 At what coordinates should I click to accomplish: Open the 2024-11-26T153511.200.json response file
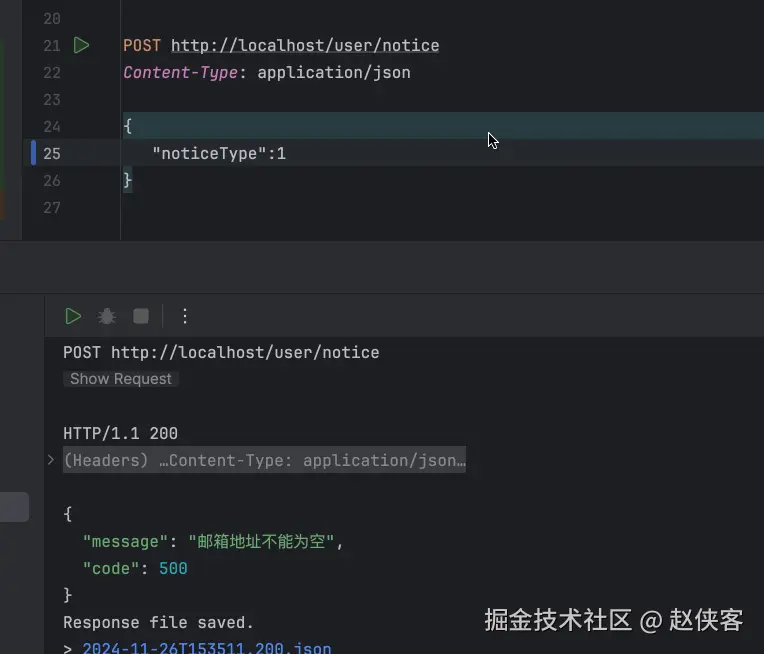[x=206, y=648]
